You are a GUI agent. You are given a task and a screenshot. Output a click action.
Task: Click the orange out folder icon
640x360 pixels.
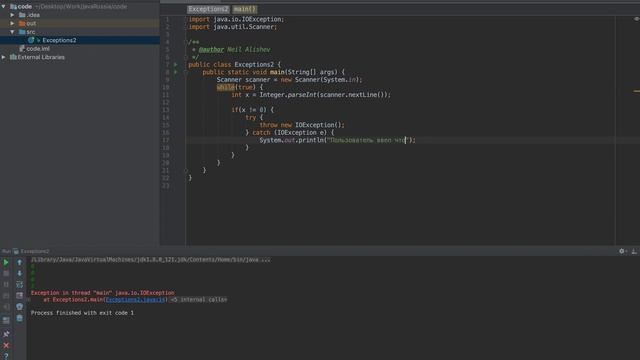coord(22,23)
